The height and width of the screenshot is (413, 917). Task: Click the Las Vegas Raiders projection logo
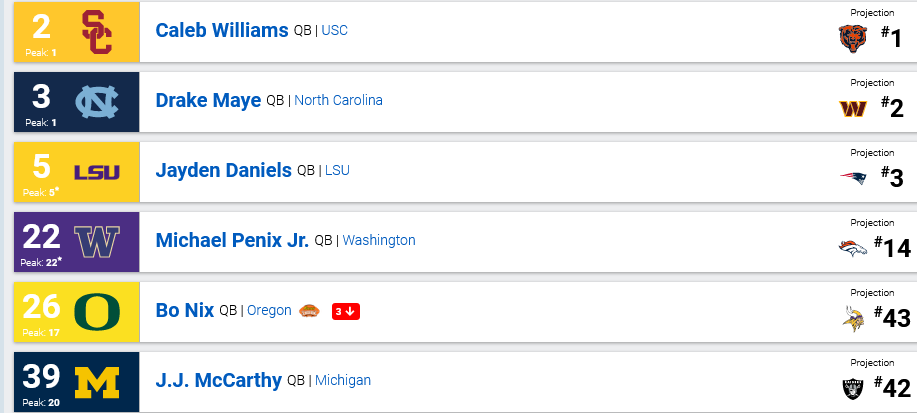point(853,387)
